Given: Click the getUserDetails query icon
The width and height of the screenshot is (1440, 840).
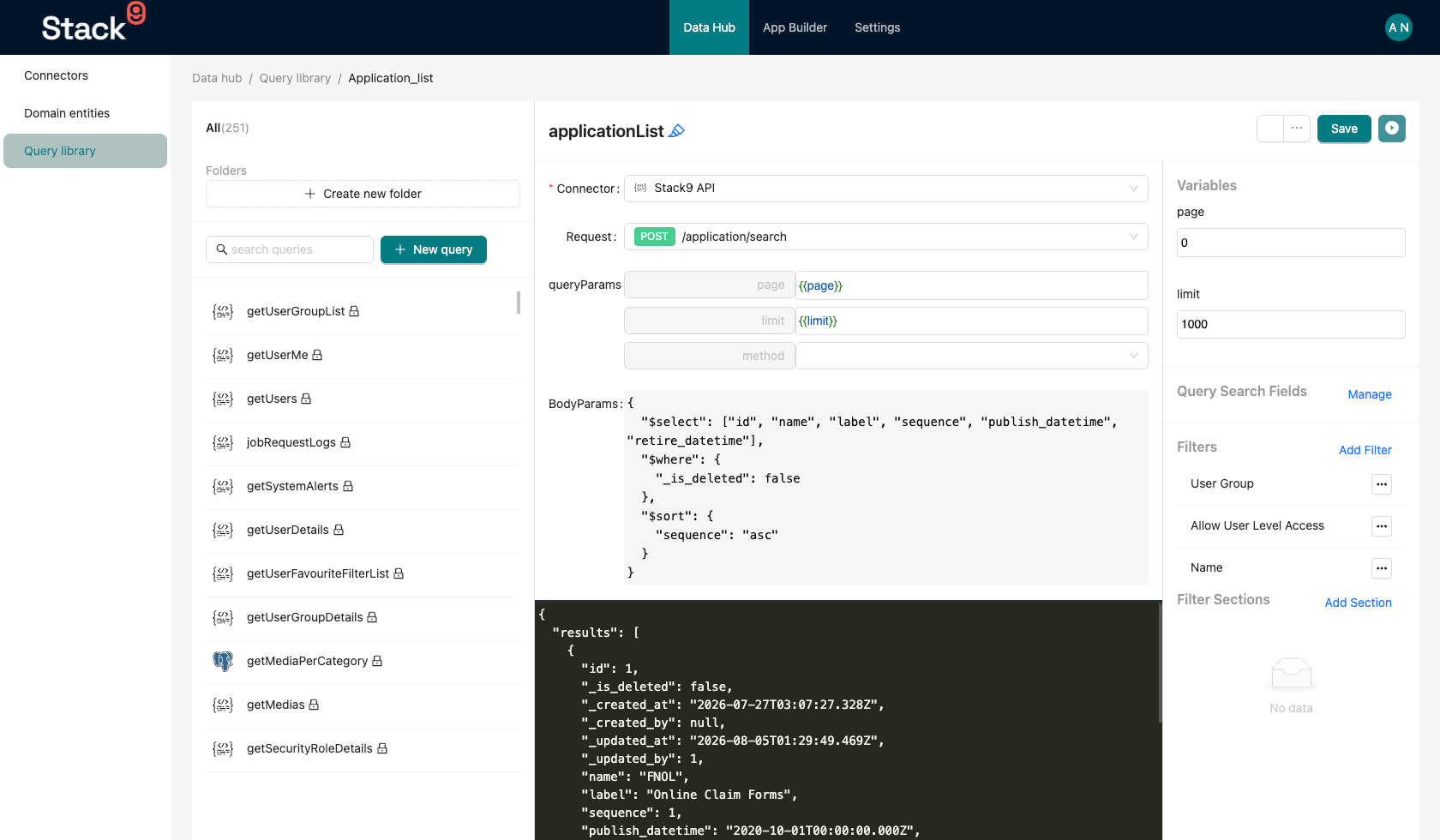Looking at the screenshot, I should [223, 530].
